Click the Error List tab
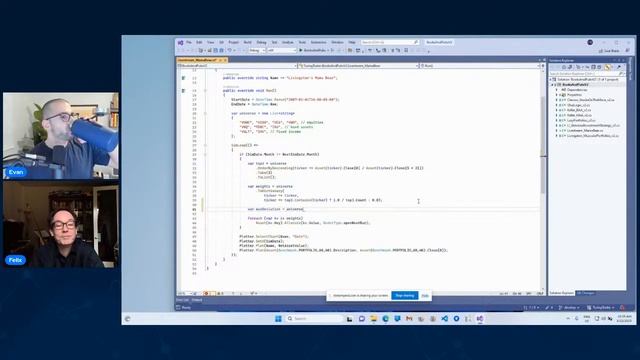The height and width of the screenshot is (360, 640). coord(182,300)
